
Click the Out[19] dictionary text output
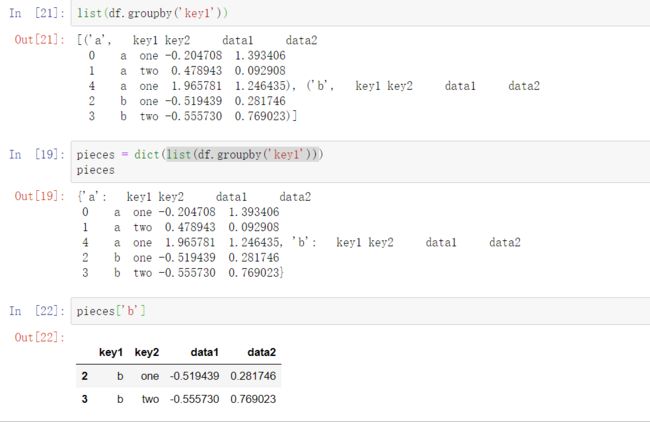click(x=299, y=235)
